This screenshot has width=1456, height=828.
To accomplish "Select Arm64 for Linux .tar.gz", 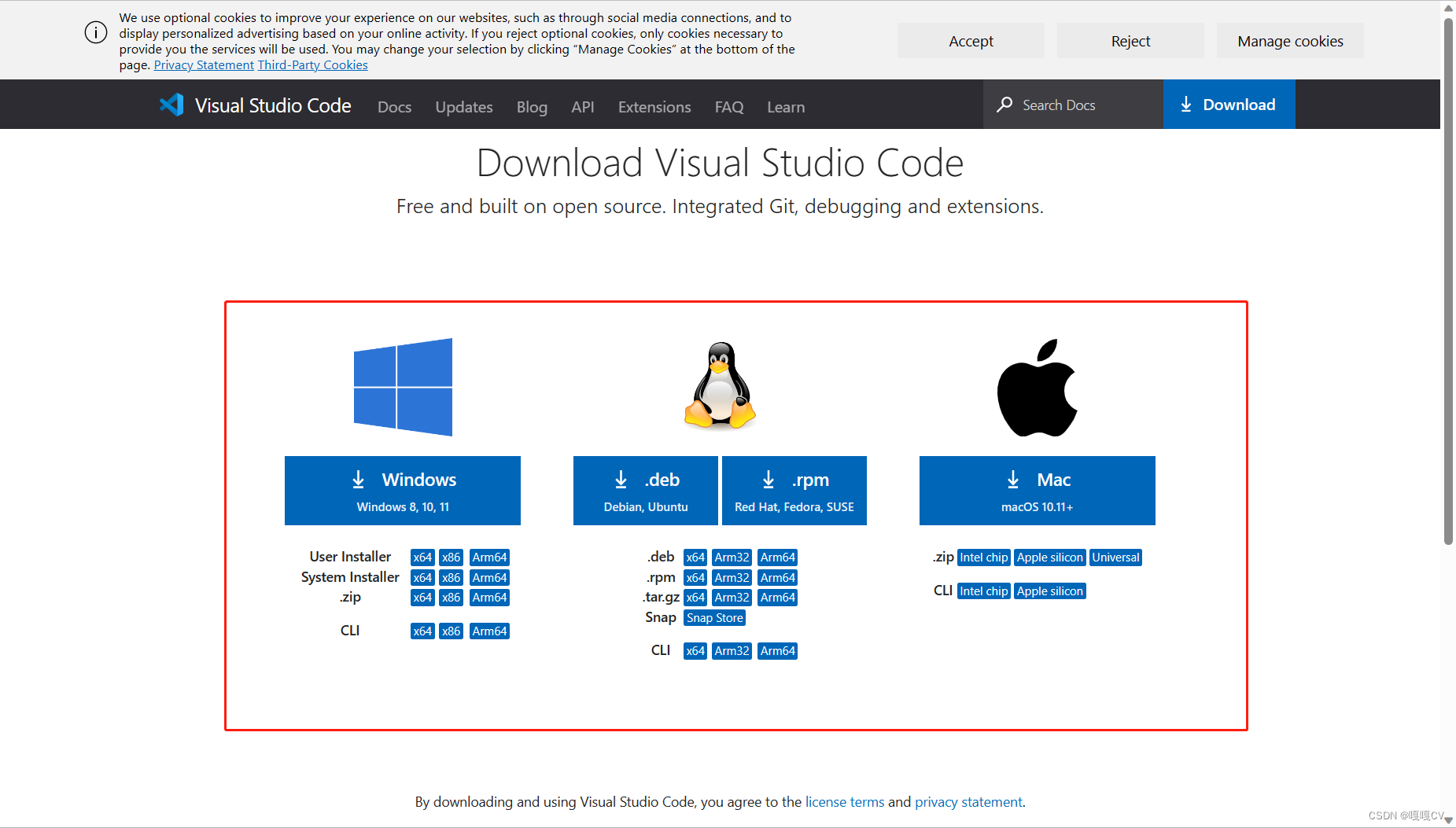I will point(777,598).
